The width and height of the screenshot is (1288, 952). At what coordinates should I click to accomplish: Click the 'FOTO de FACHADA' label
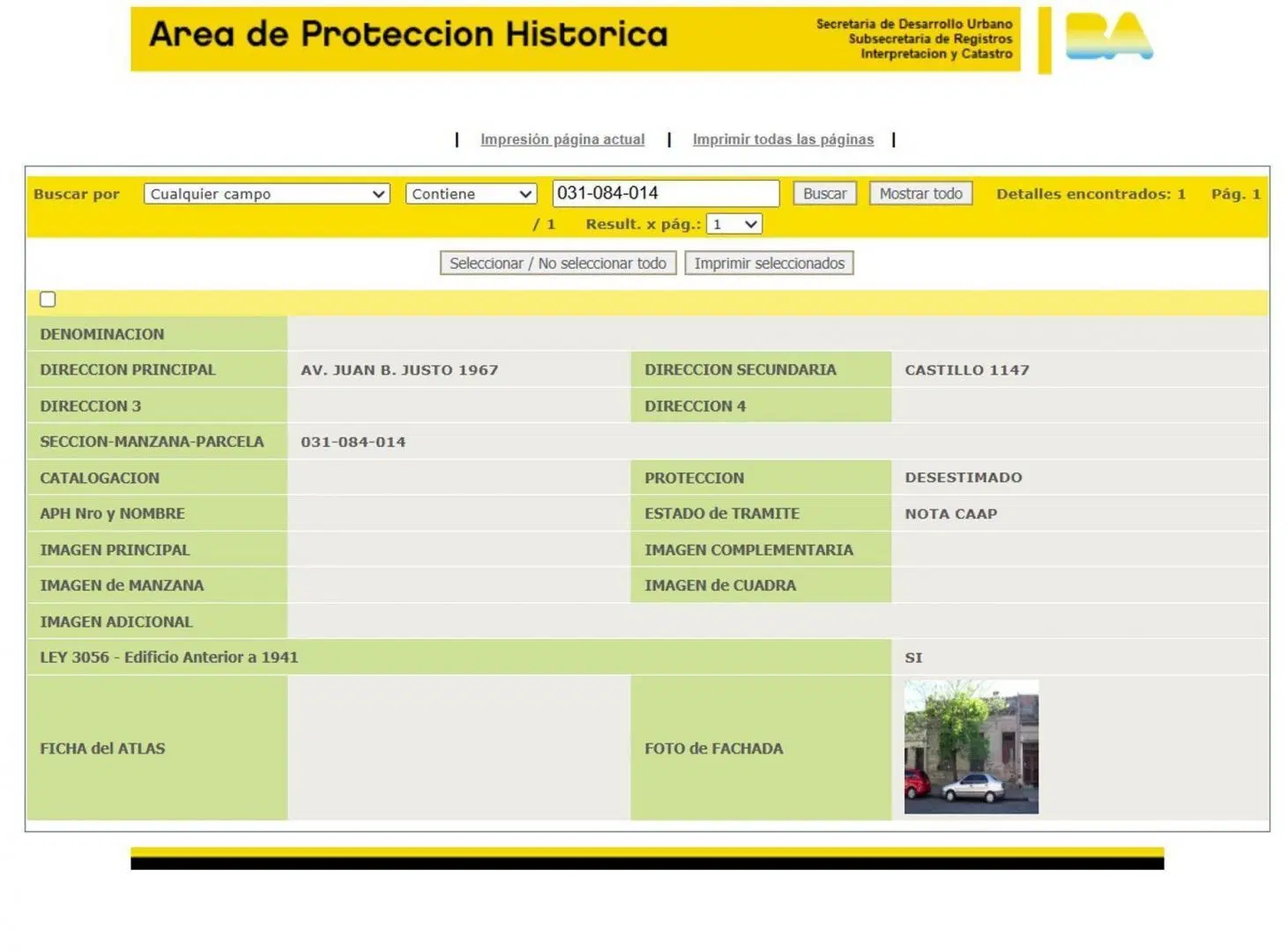click(x=713, y=748)
